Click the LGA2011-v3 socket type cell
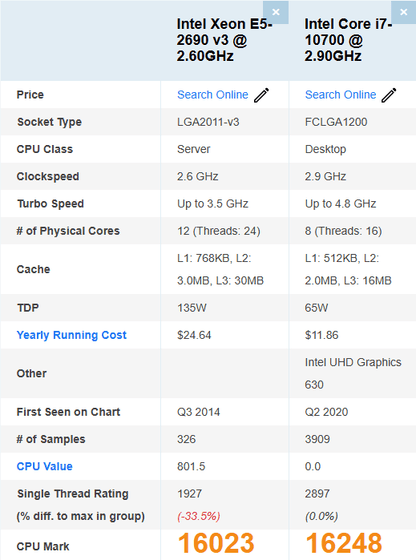 208,122
